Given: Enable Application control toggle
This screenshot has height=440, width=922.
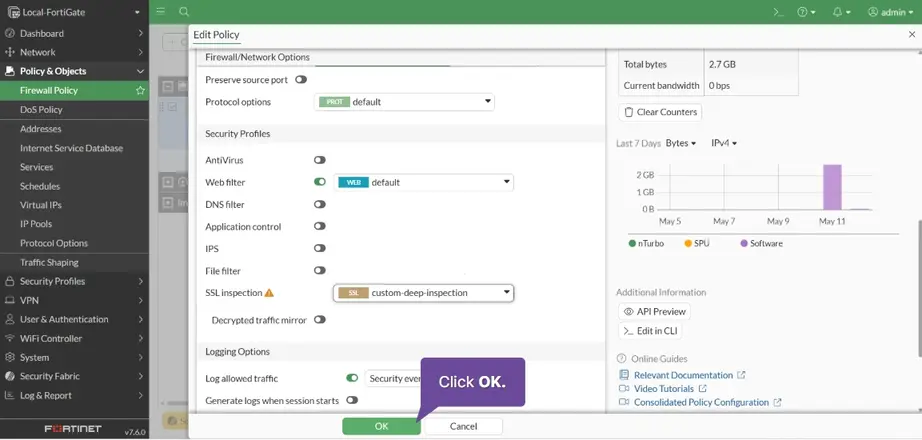Looking at the screenshot, I should click(320, 226).
